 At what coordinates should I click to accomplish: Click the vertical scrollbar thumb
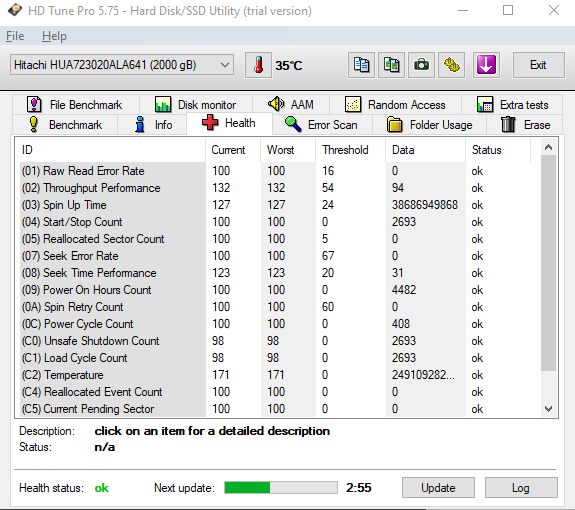549,263
